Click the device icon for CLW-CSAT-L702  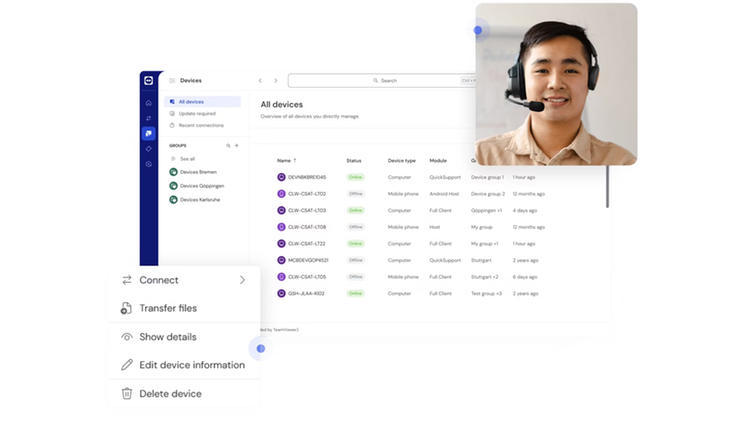pos(281,194)
